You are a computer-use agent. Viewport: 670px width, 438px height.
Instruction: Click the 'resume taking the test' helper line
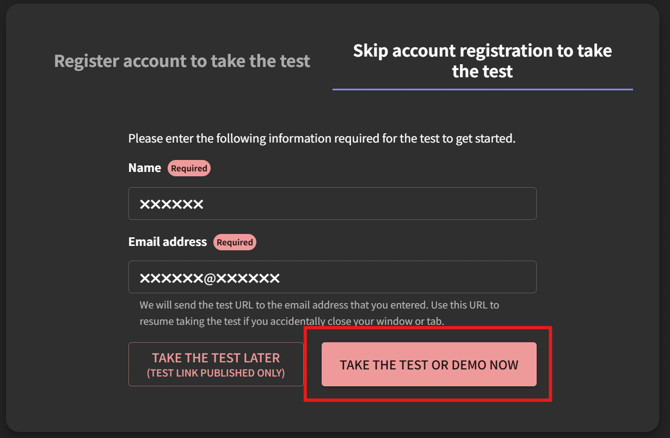coord(292,321)
